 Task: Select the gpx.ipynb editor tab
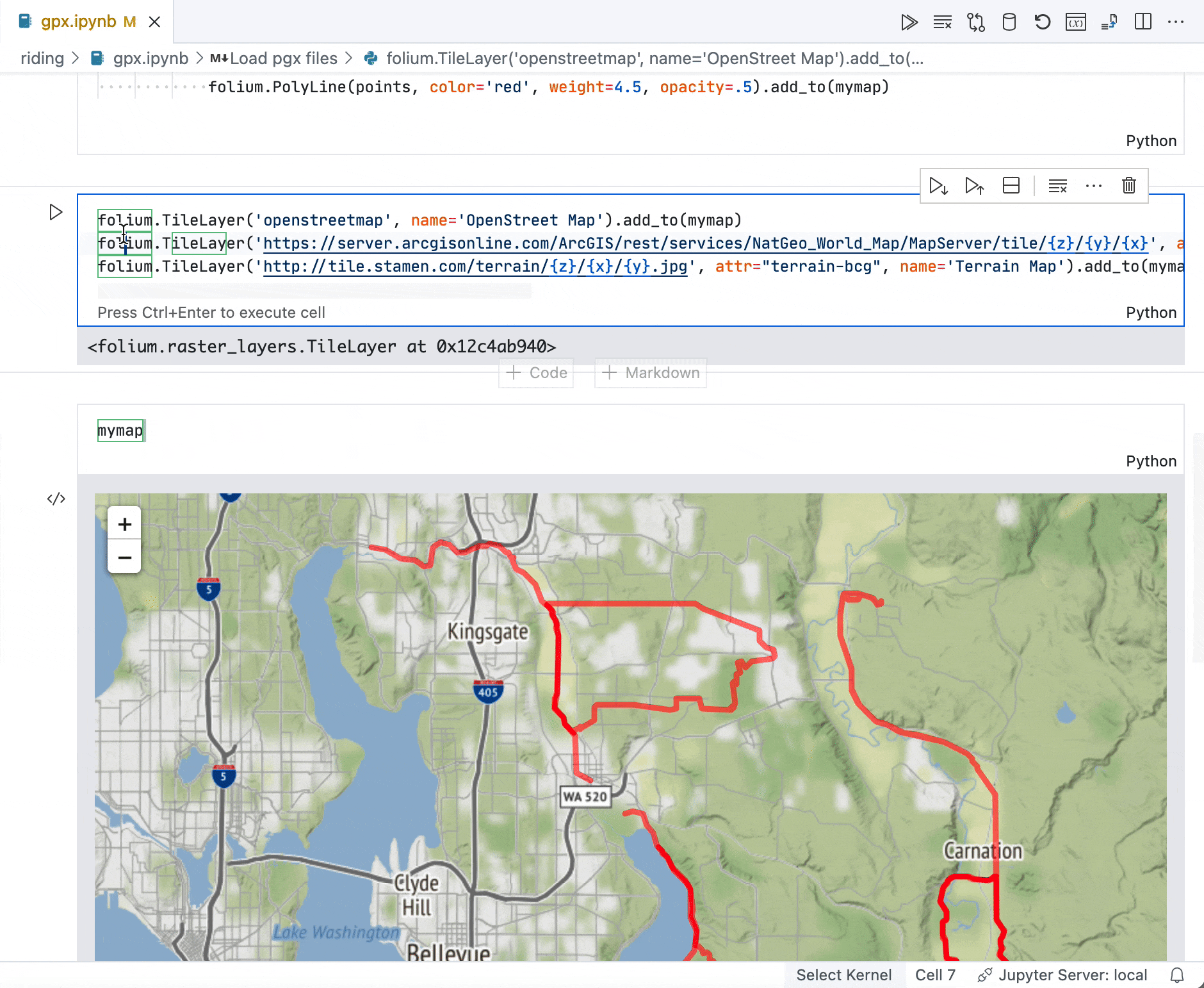[x=78, y=22]
